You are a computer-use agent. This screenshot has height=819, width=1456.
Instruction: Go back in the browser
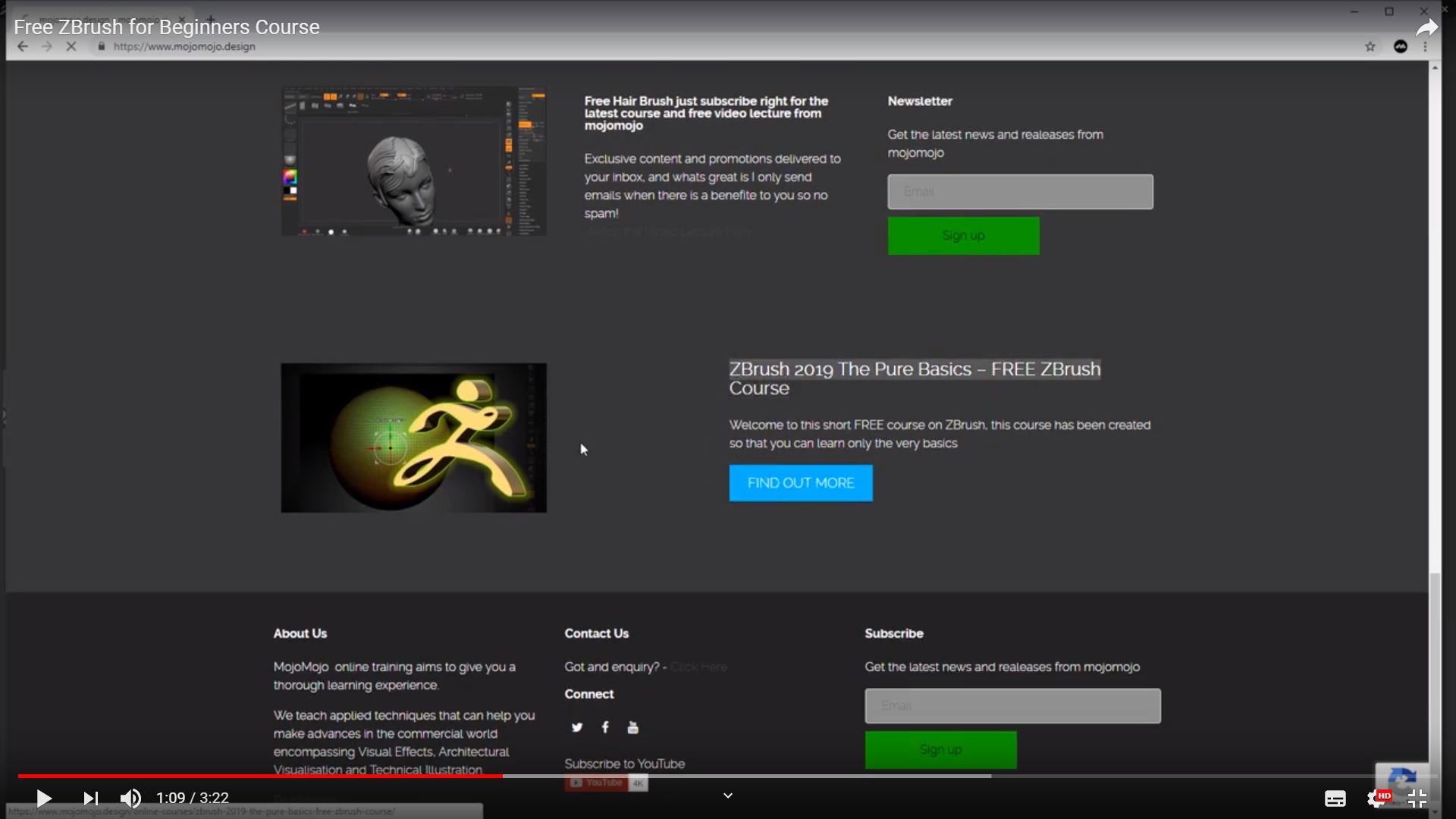tap(23, 46)
